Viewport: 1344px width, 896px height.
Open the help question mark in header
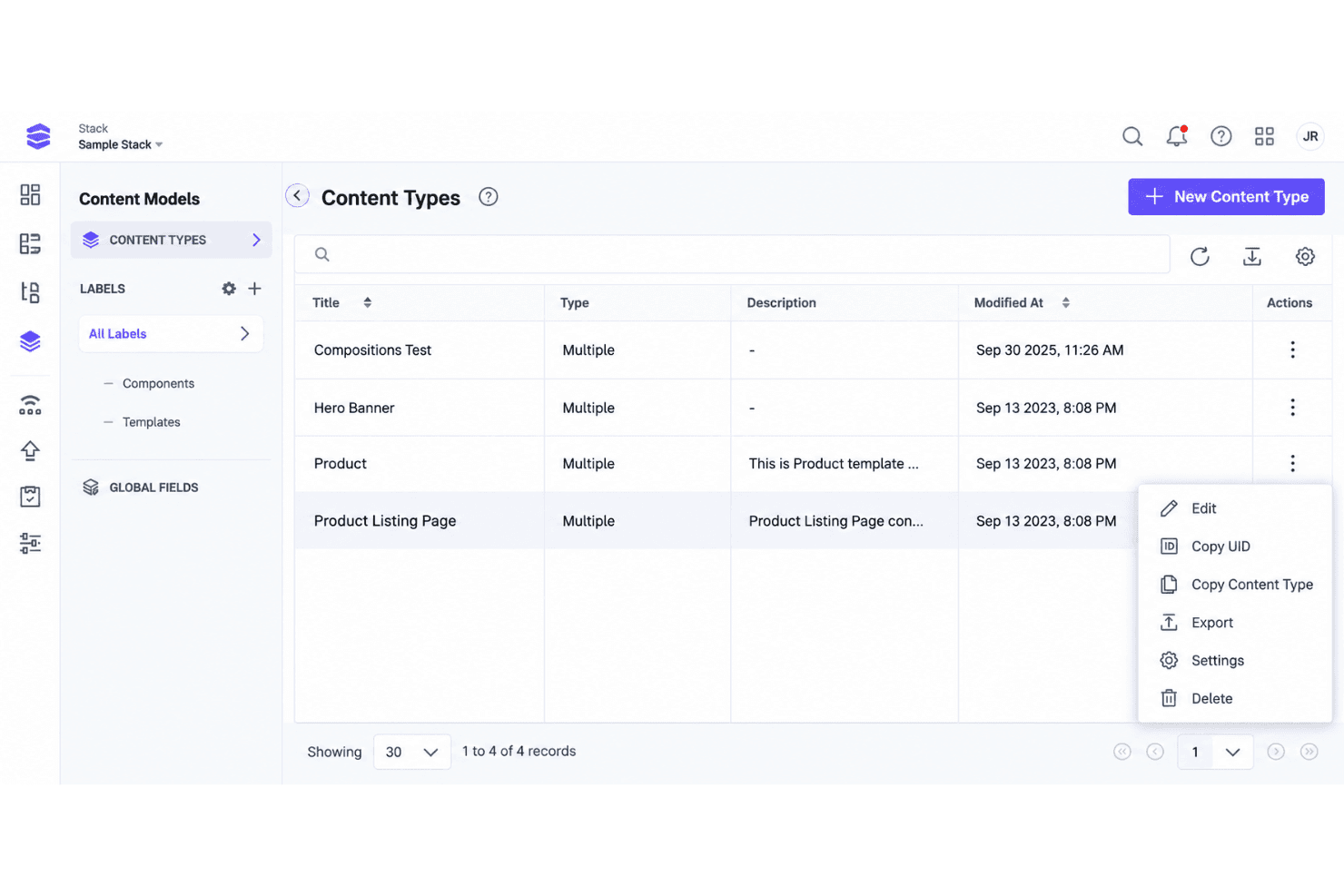point(1221,136)
